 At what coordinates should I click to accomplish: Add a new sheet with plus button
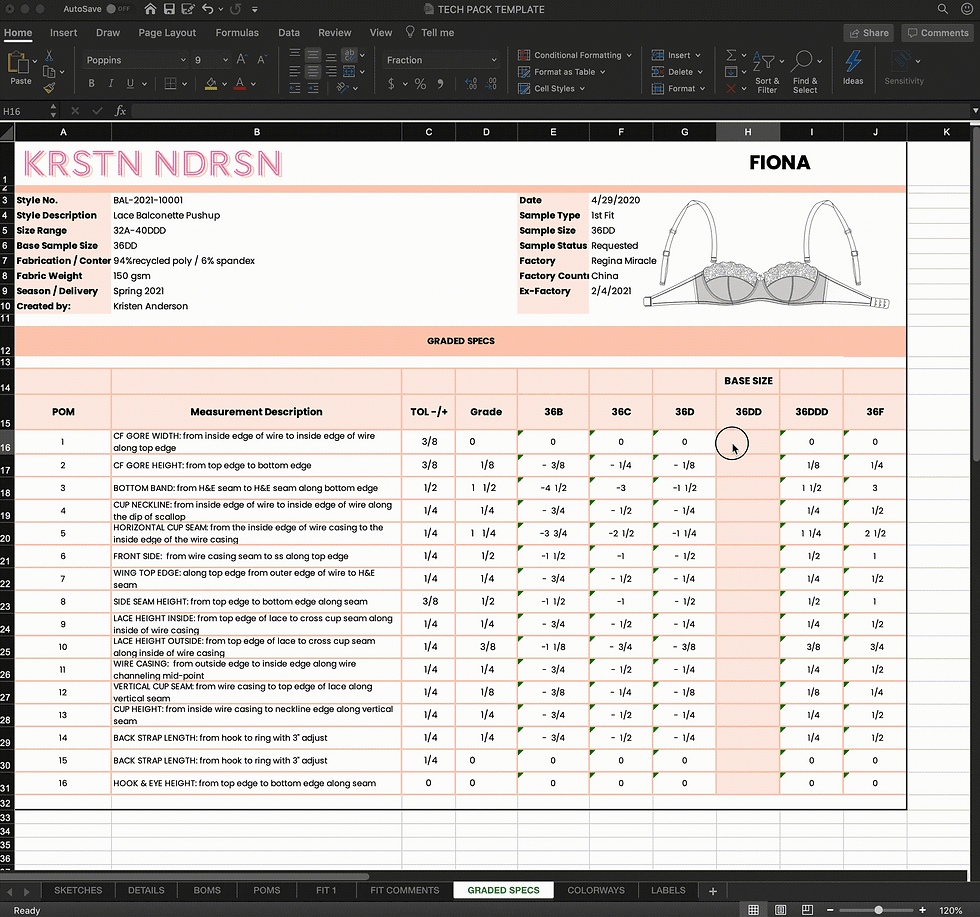(x=712, y=891)
